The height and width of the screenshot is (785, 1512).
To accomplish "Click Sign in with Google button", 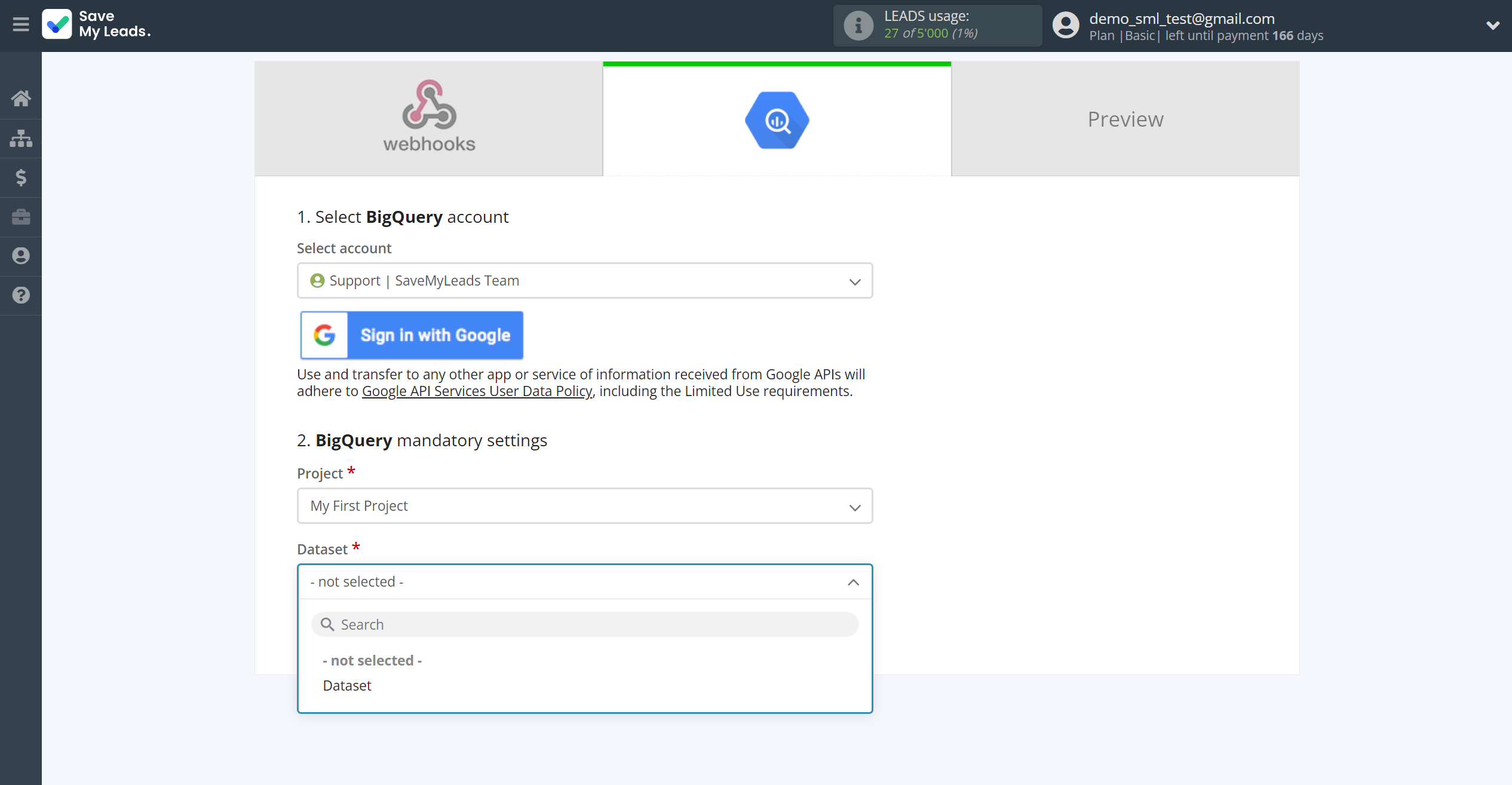I will click(412, 335).
